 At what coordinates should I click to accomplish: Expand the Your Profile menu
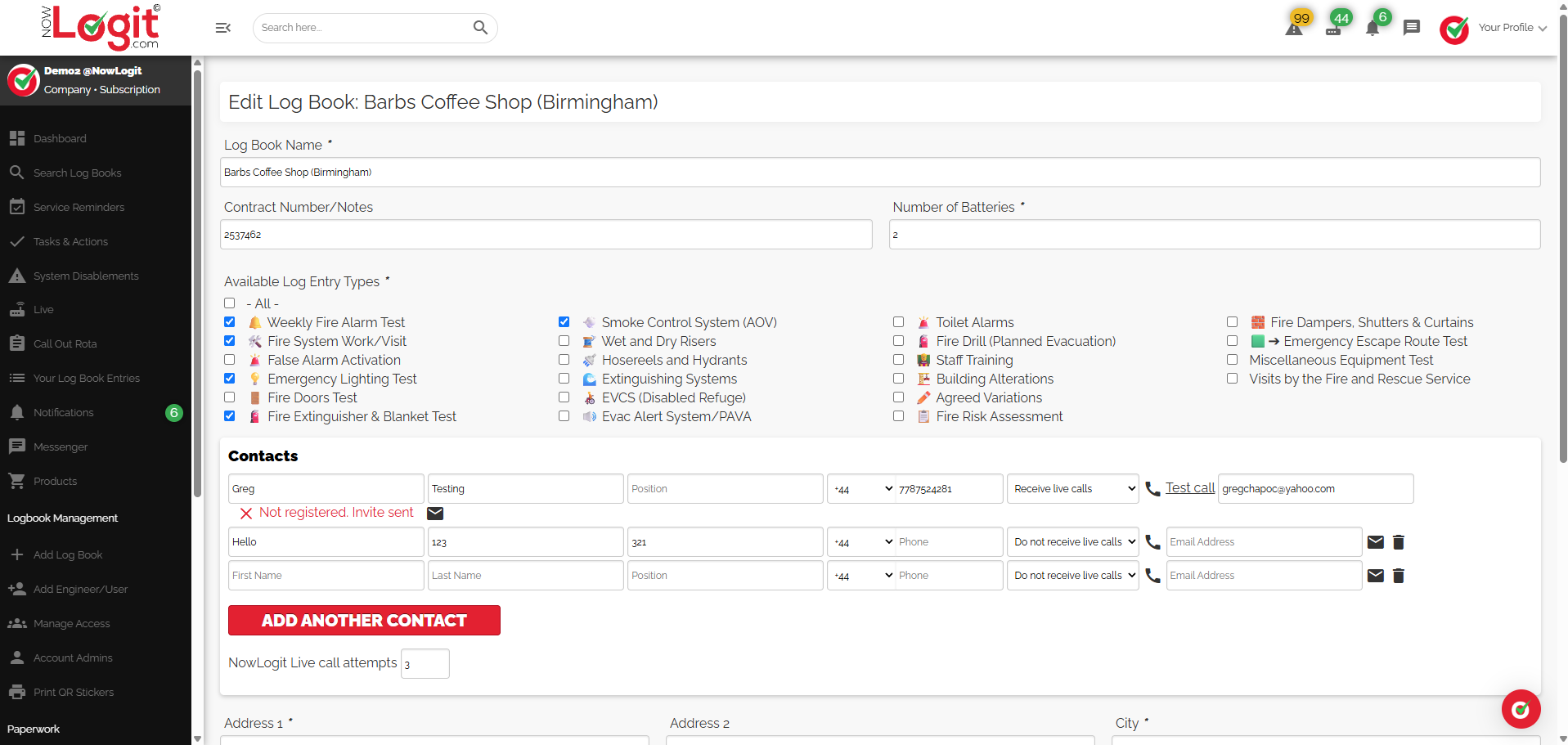1512,28
